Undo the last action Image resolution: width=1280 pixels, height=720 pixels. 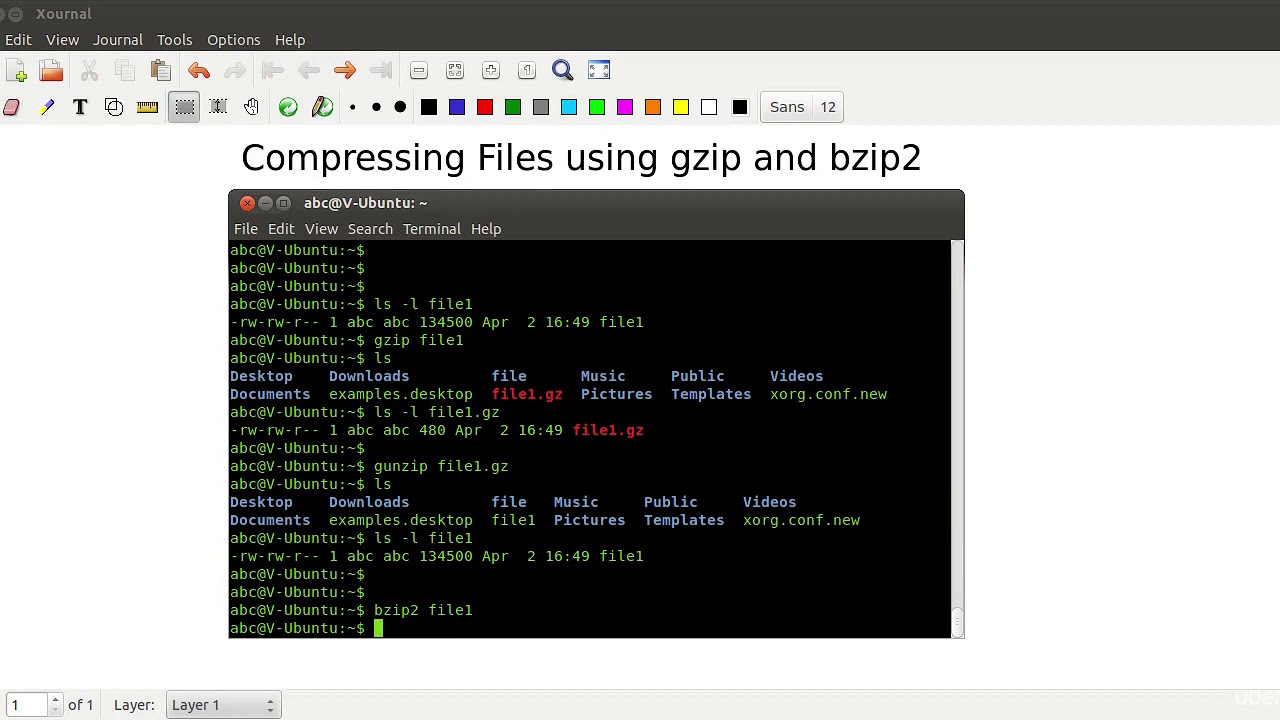pos(198,70)
